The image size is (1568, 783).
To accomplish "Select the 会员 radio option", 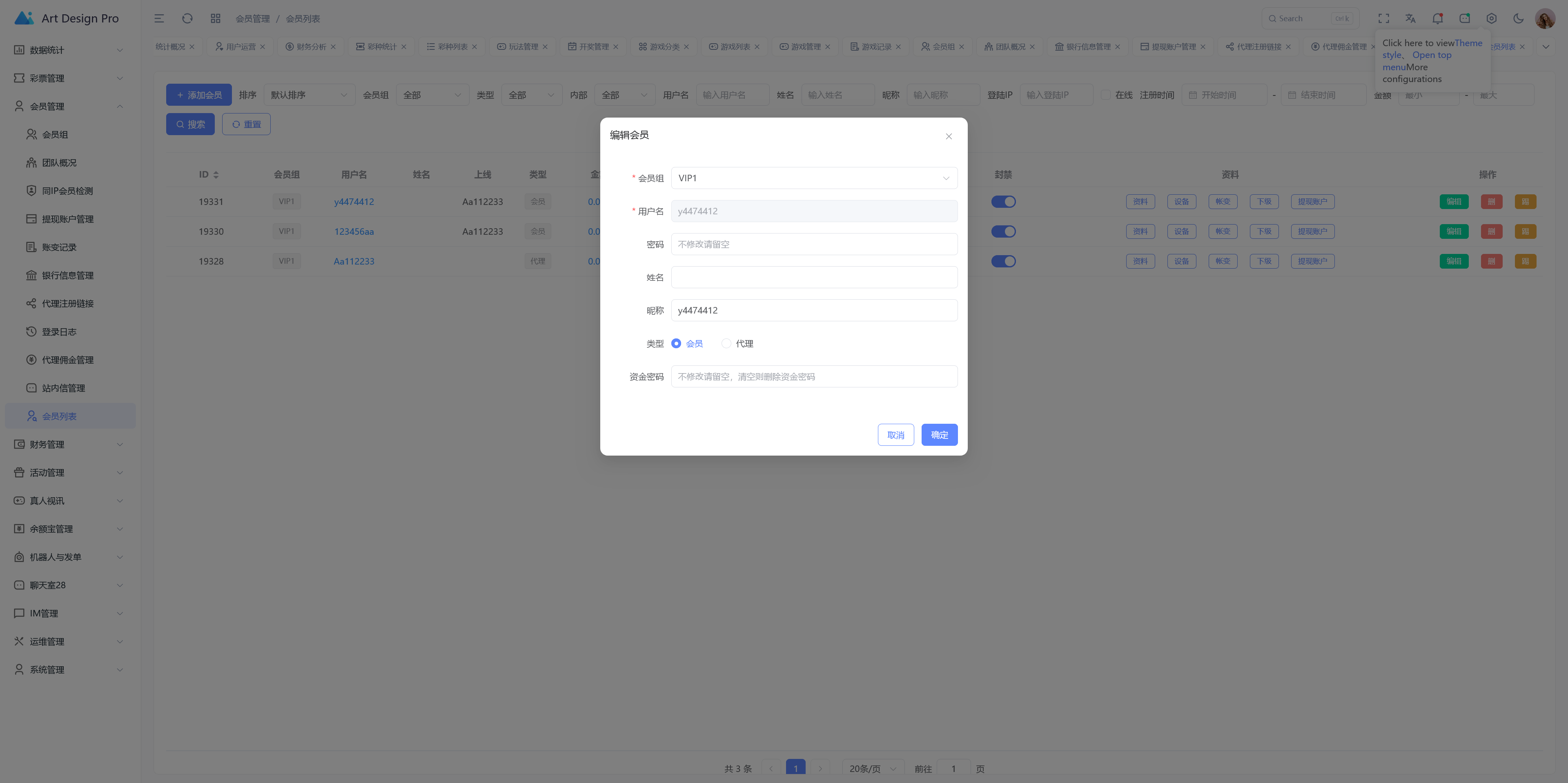I will tap(687, 344).
